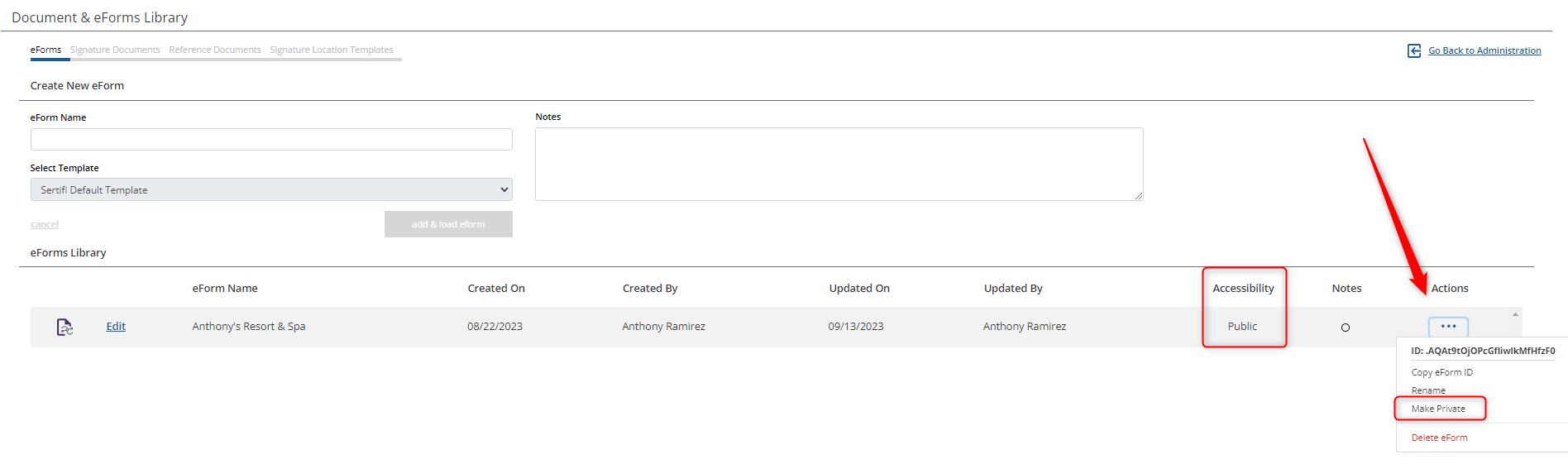Screen dimensions: 1568x469
Task: Select Delete eForm from the menu
Action: (x=1439, y=438)
